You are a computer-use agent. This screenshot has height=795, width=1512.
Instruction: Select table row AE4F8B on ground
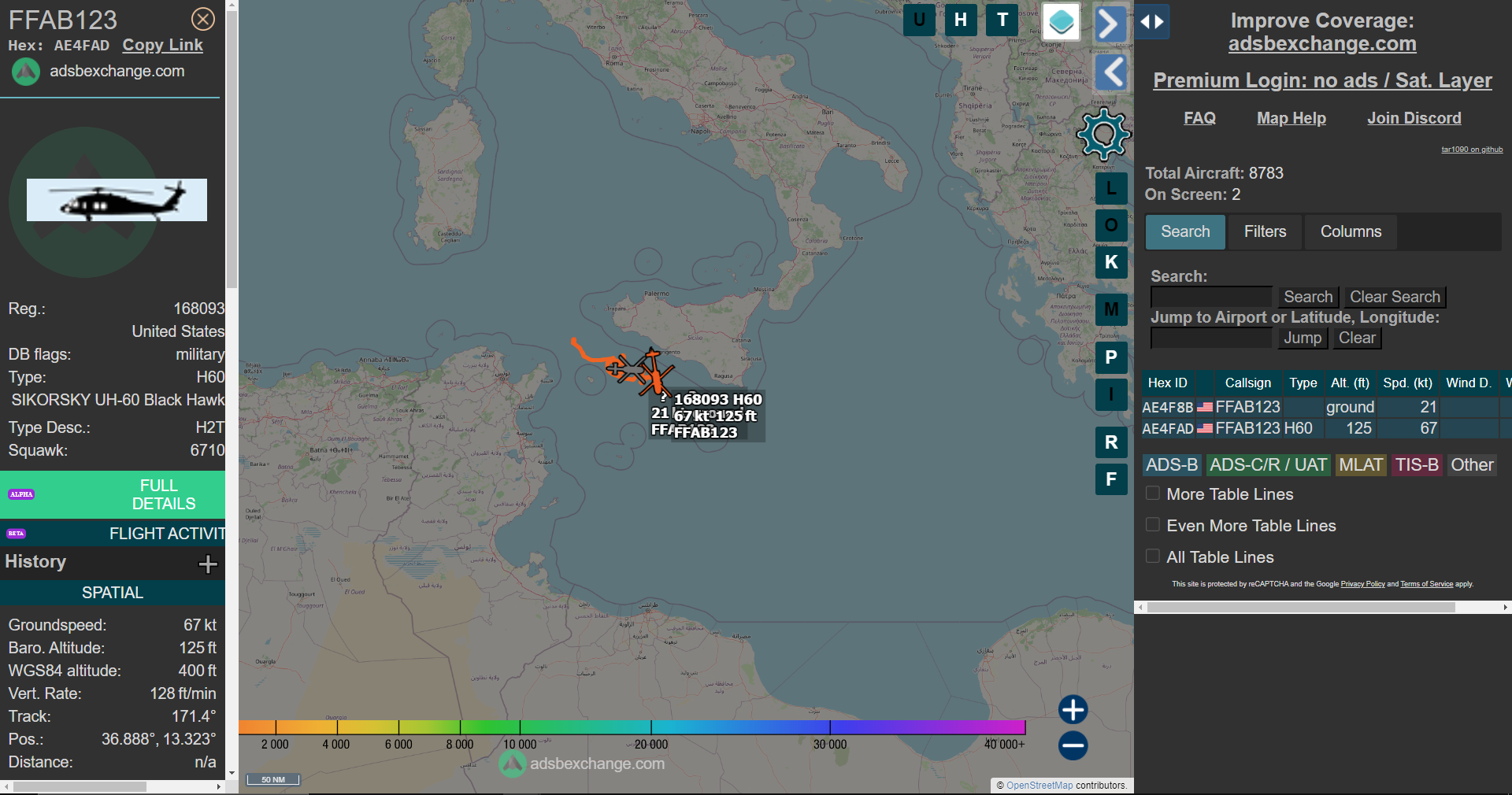1326,407
